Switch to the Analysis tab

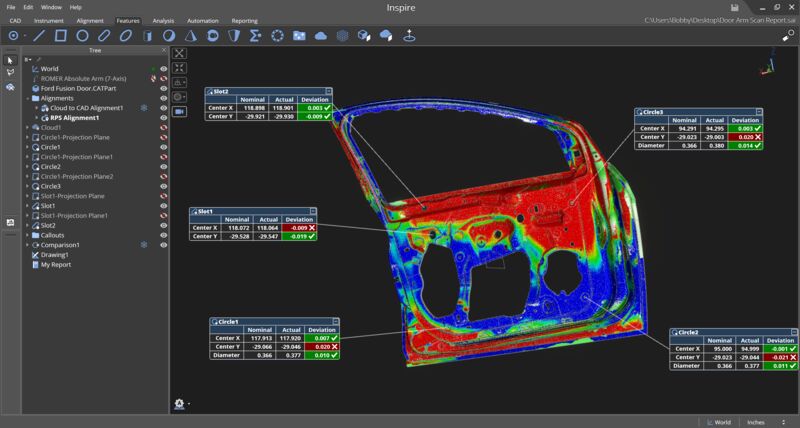[x=163, y=21]
